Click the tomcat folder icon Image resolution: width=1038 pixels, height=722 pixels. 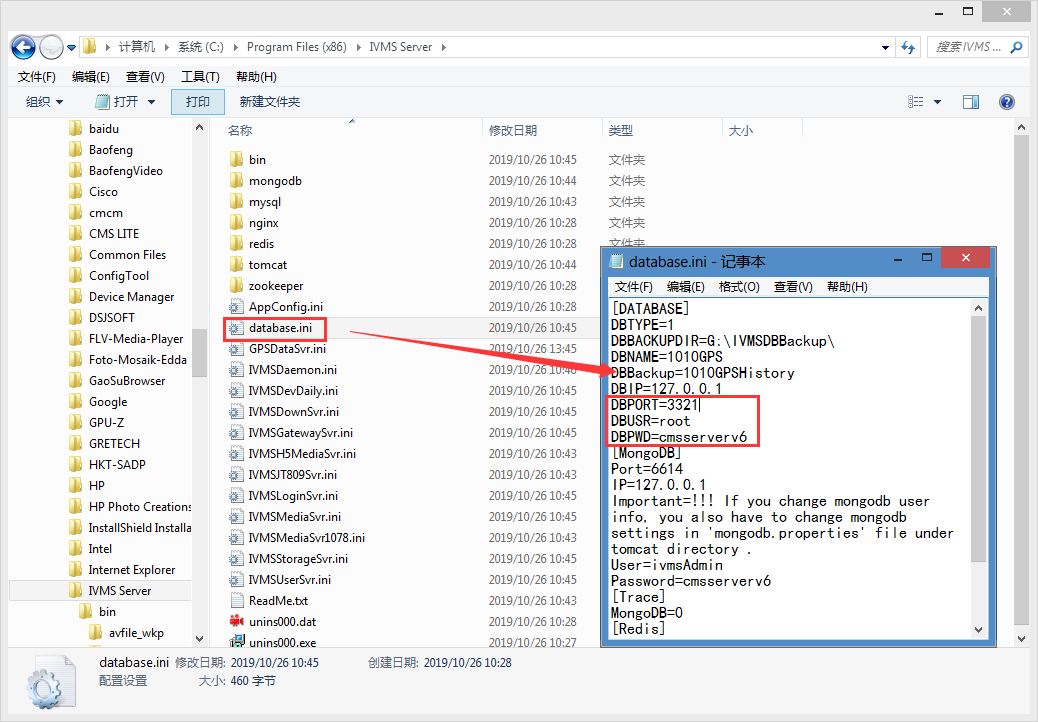(236, 265)
